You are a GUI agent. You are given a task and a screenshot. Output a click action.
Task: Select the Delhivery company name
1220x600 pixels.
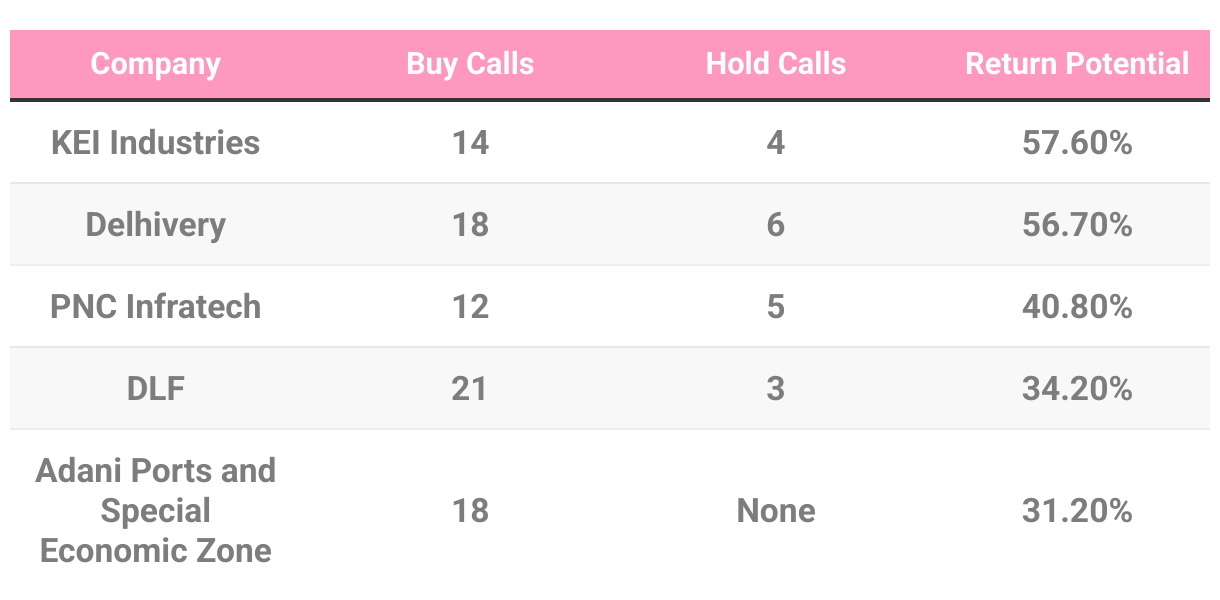coord(155,224)
